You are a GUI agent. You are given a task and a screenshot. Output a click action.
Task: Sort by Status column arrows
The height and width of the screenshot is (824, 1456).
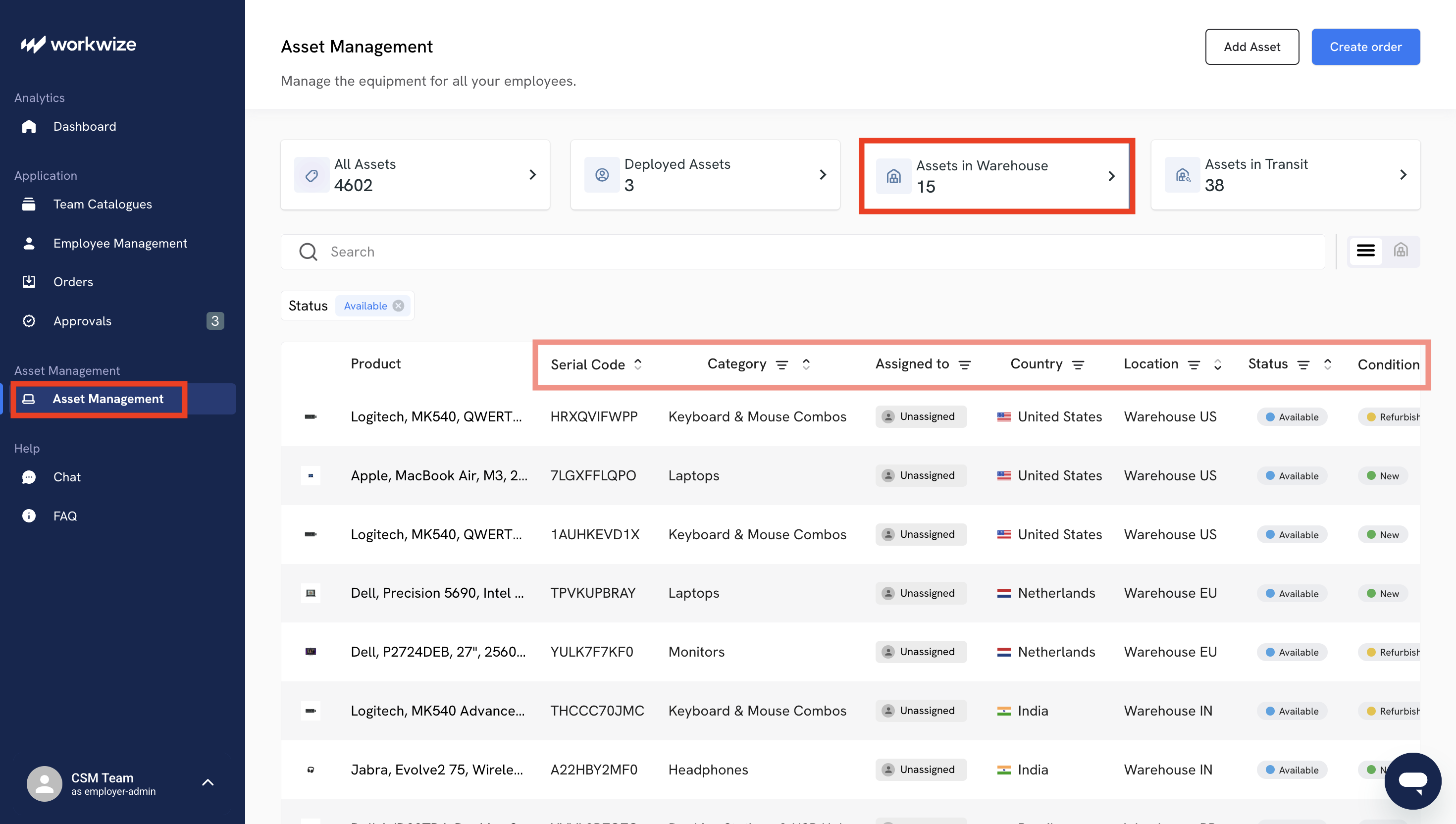click(x=1328, y=364)
